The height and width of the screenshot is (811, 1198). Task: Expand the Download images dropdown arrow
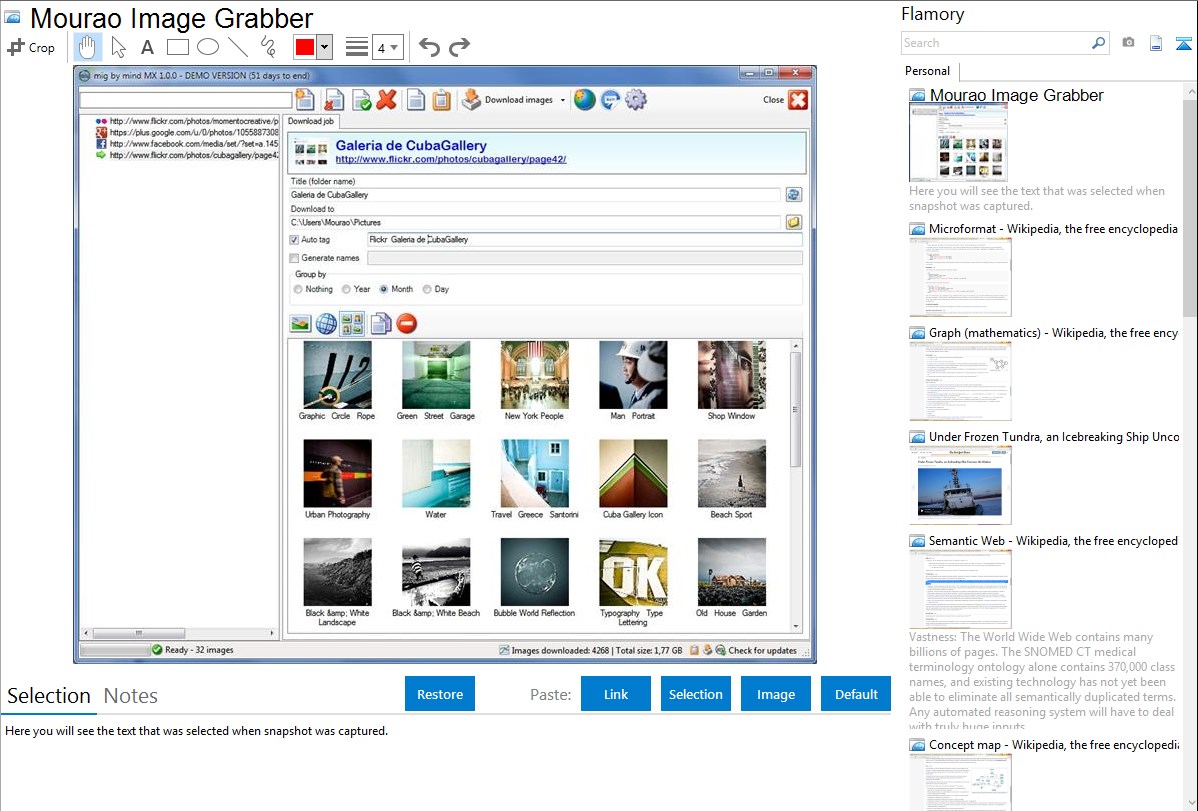[x=563, y=100]
